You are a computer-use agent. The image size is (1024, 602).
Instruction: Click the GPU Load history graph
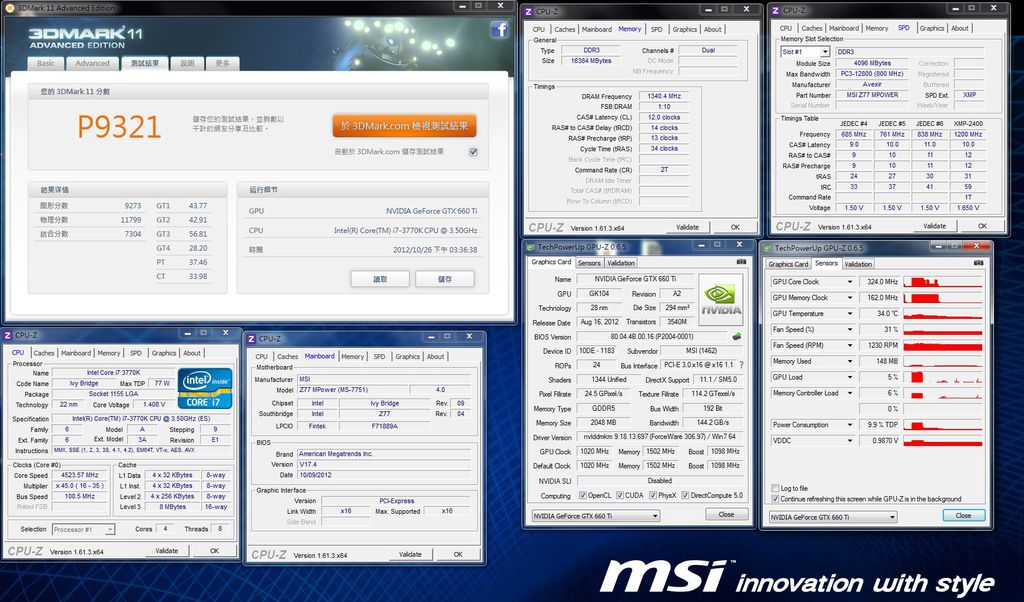click(x=943, y=377)
